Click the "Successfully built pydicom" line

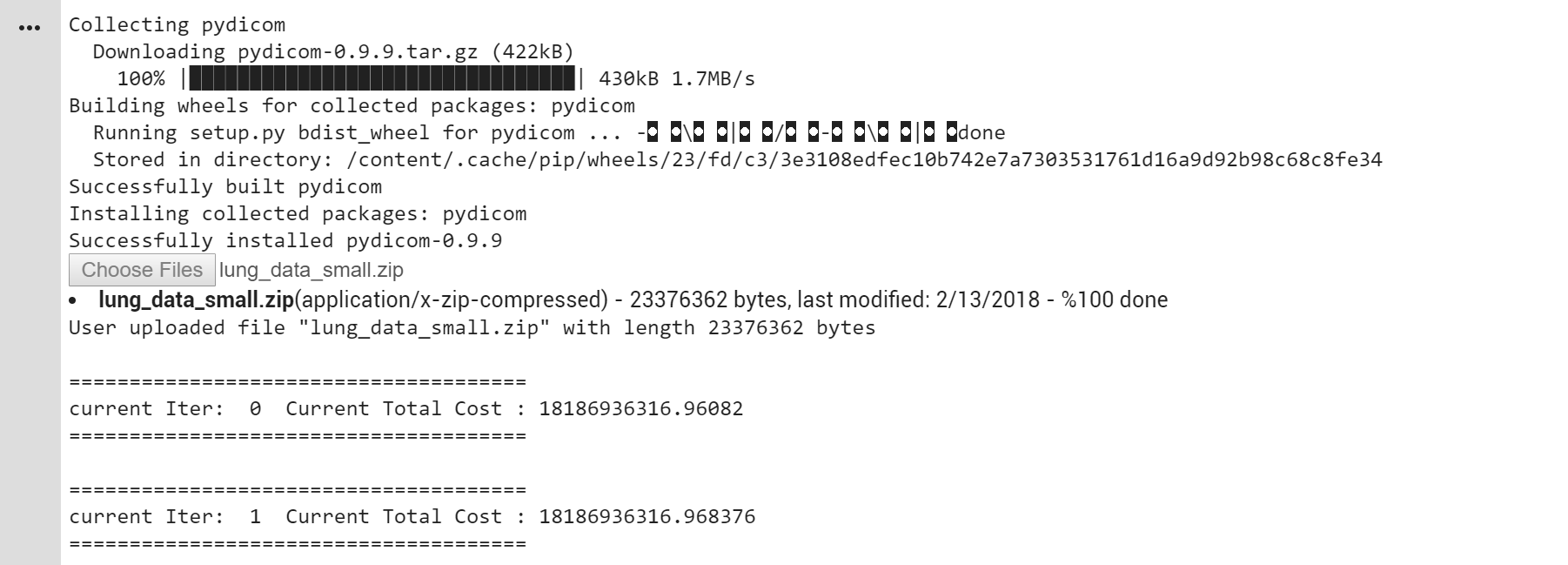[x=224, y=187]
